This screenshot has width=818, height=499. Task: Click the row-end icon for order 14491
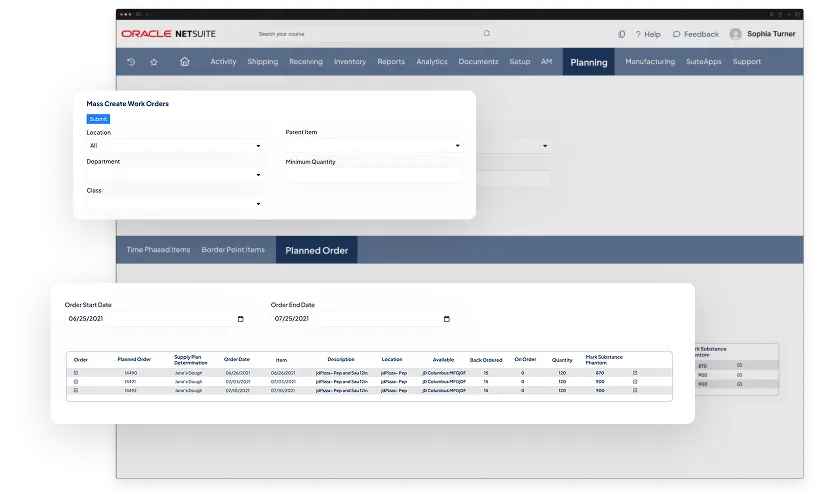tap(635, 381)
